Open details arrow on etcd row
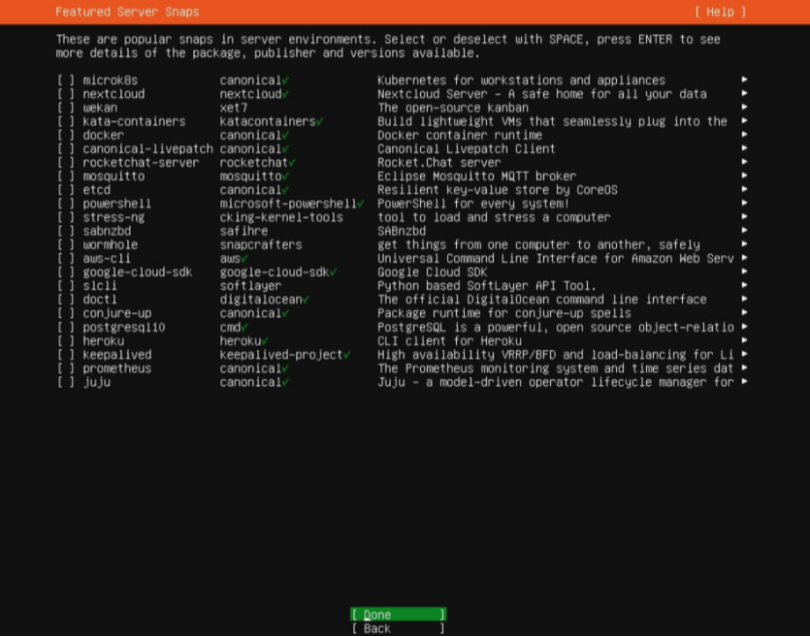 [744, 190]
